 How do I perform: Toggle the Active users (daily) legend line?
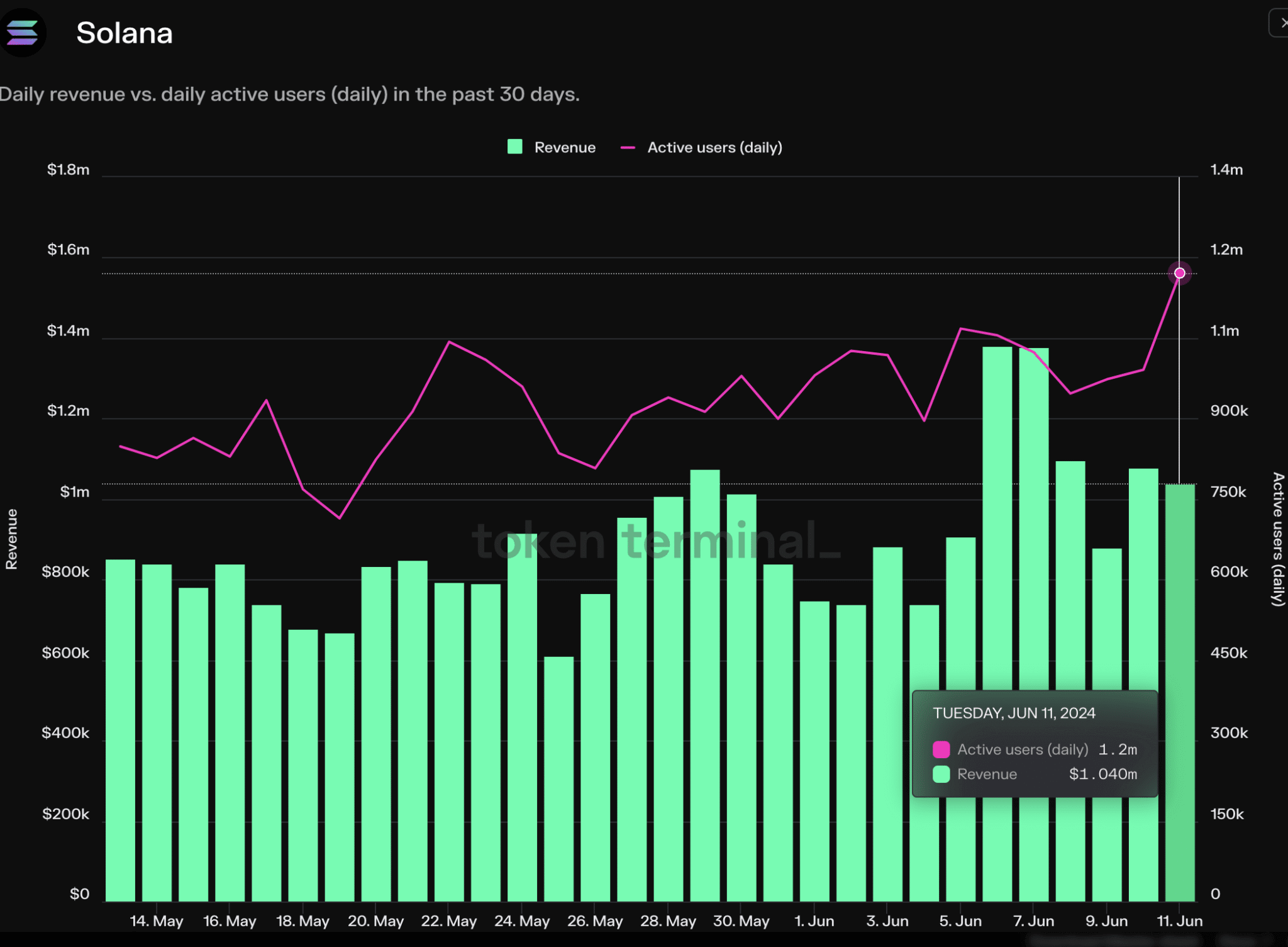[714, 147]
